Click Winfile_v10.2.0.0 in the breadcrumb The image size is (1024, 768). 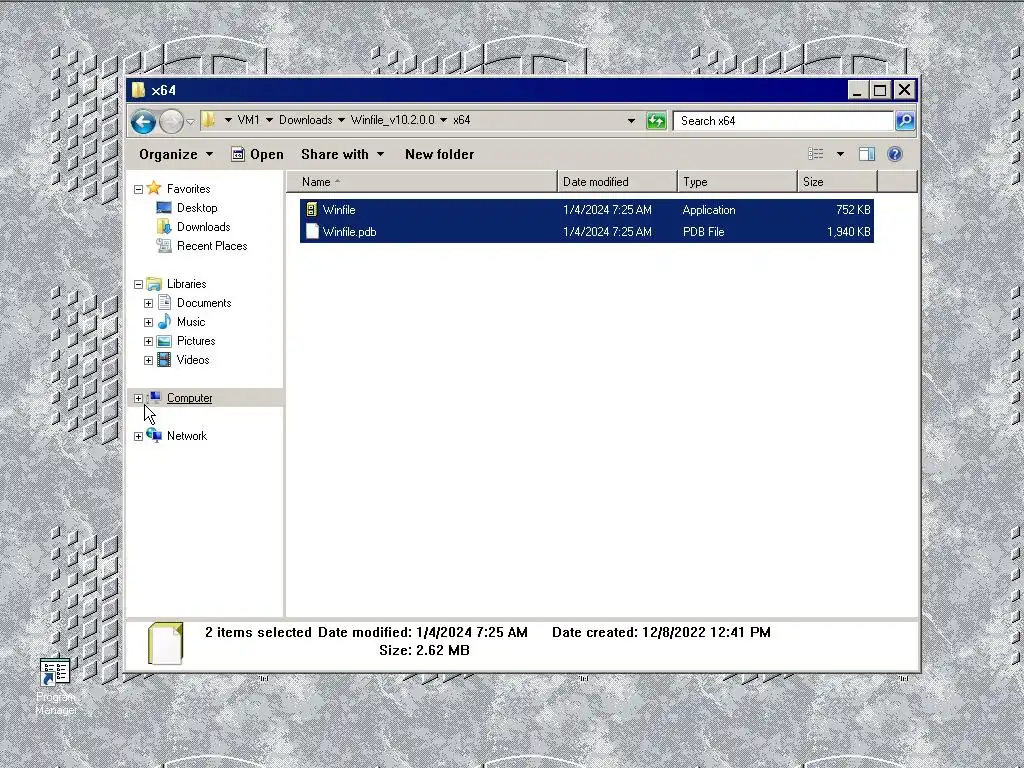(x=392, y=120)
